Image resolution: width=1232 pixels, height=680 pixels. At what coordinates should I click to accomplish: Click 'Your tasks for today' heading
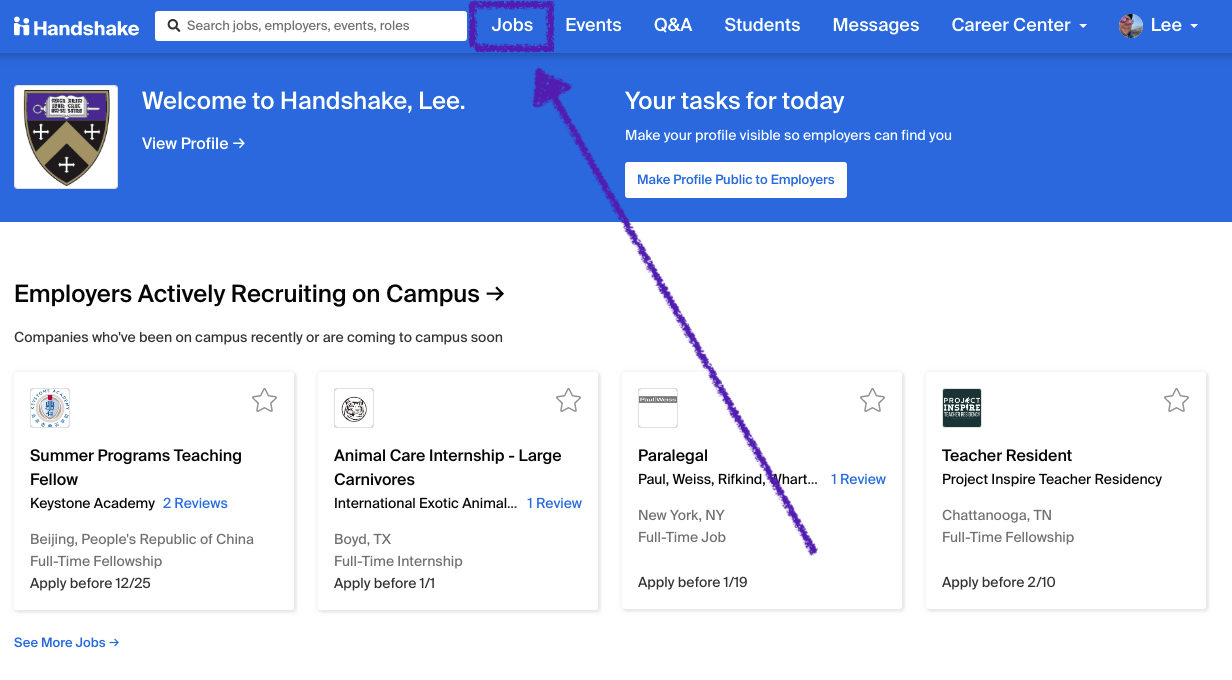tap(735, 101)
